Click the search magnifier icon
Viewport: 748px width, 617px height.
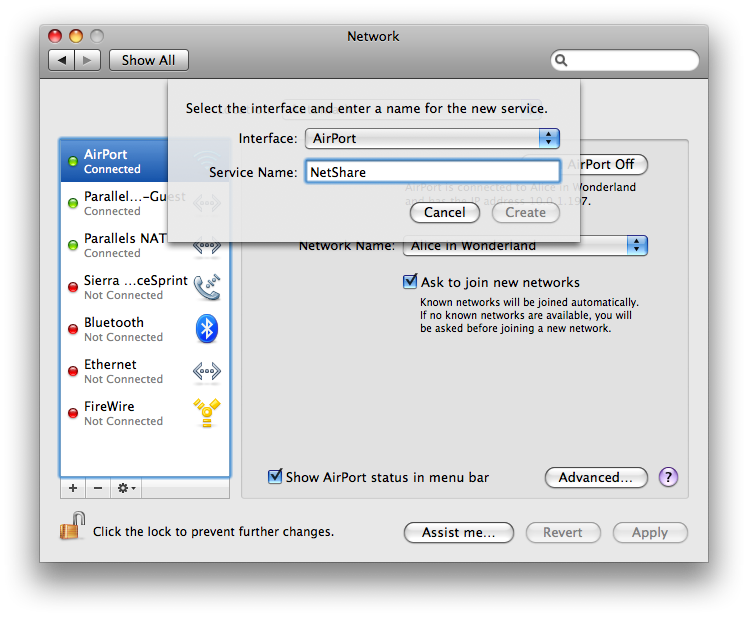(x=561, y=60)
